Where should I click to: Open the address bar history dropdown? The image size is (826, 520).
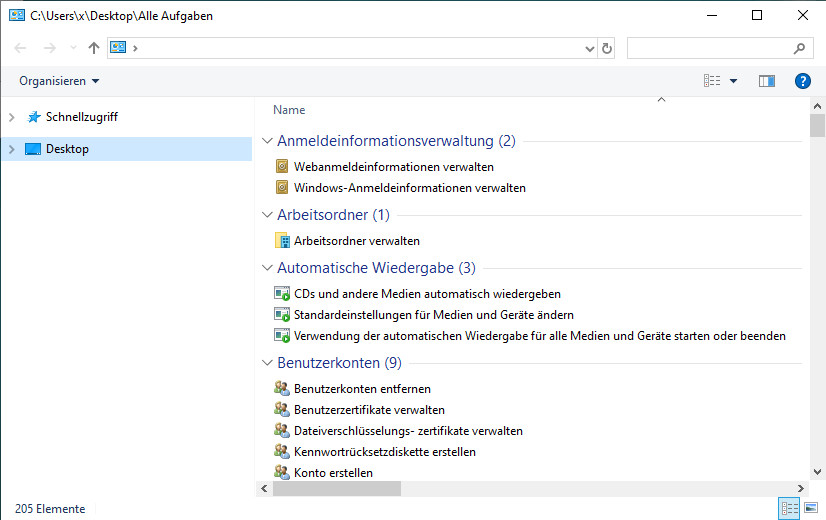590,48
